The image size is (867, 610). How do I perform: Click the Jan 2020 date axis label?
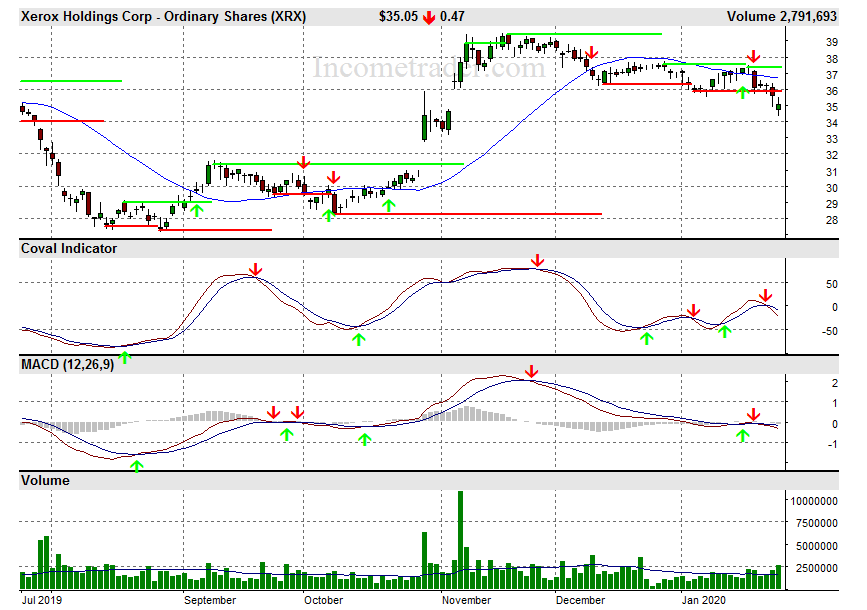(703, 600)
